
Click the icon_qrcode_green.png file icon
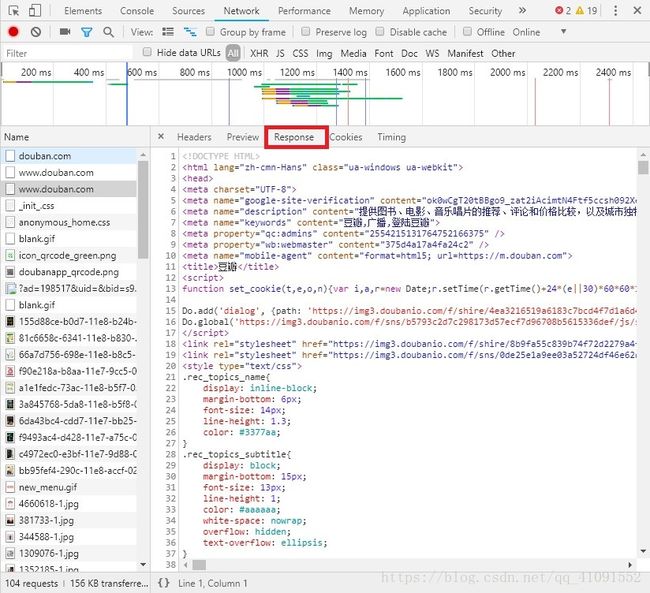[10, 255]
